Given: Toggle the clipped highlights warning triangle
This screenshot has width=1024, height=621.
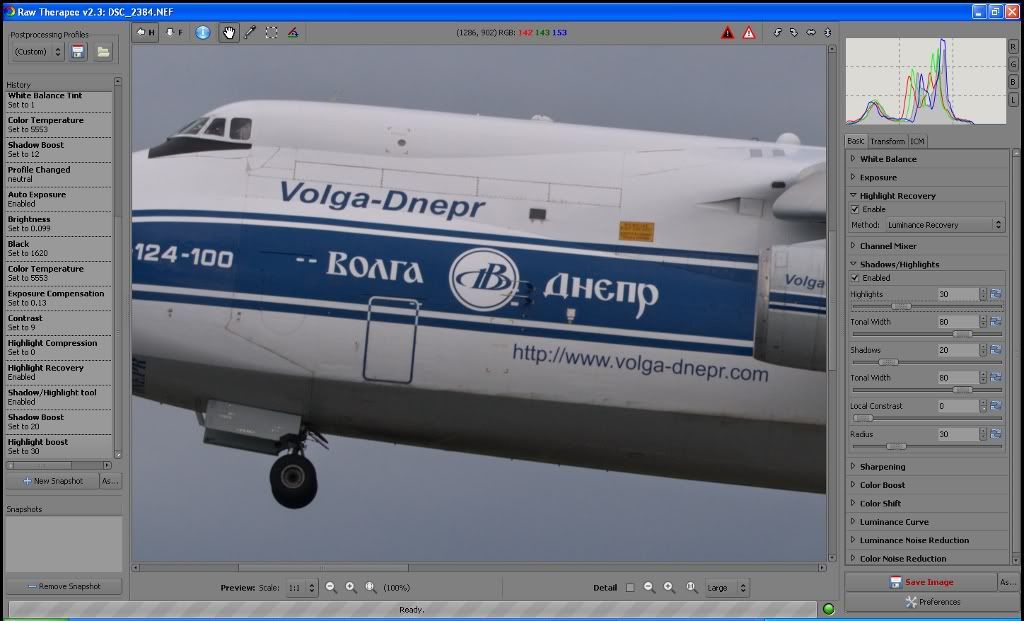Looking at the screenshot, I should pyautogui.click(x=748, y=33).
